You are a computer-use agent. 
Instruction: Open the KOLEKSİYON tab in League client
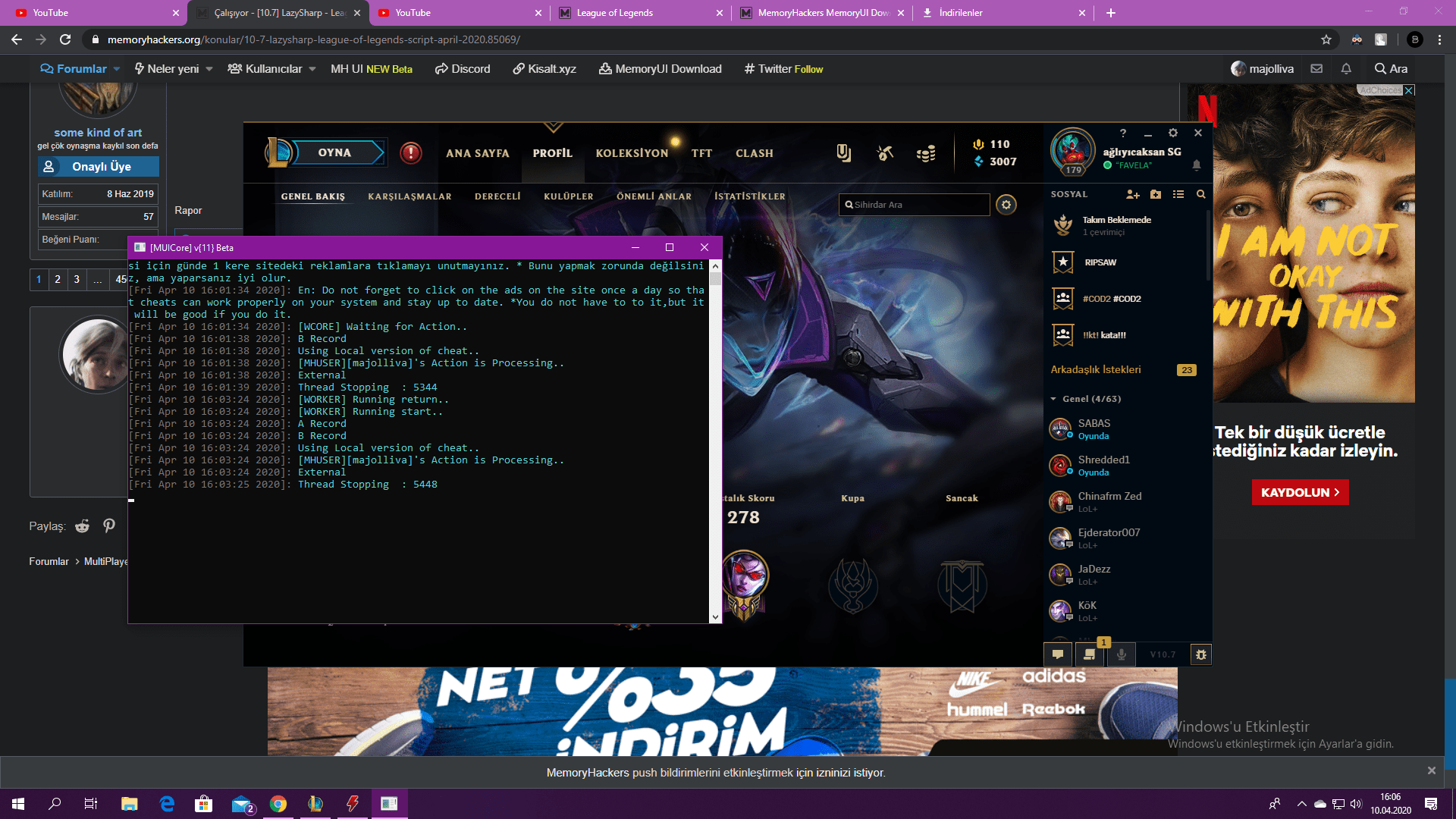(632, 153)
